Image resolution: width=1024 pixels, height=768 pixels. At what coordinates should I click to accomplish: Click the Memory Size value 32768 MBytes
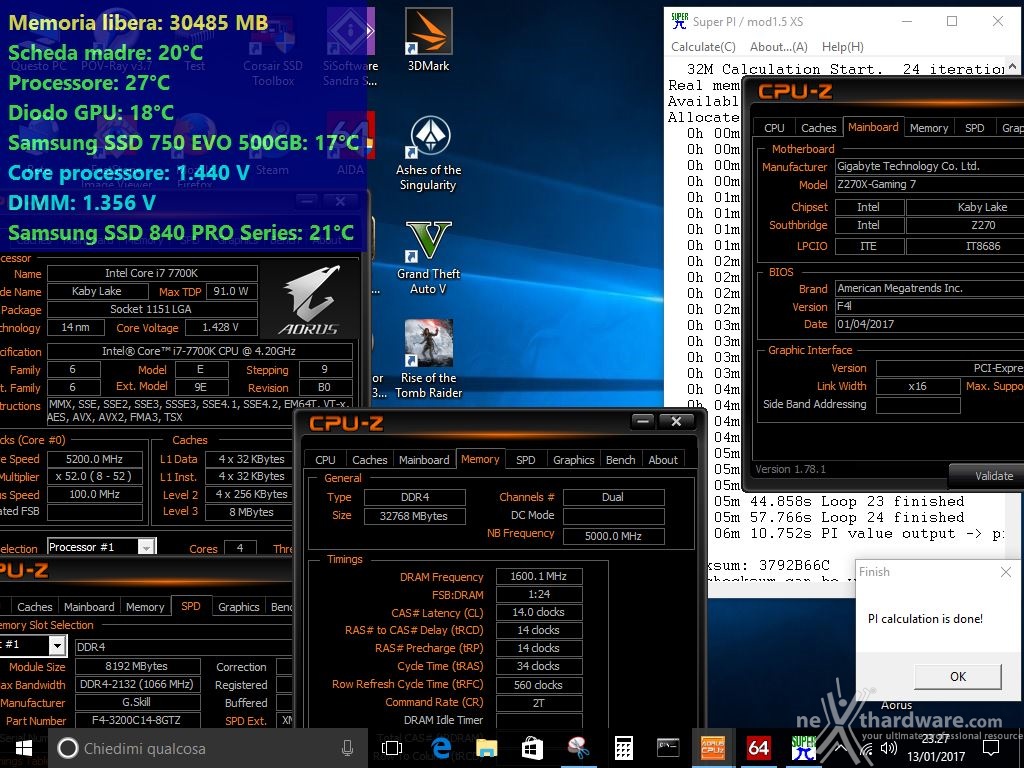(414, 516)
